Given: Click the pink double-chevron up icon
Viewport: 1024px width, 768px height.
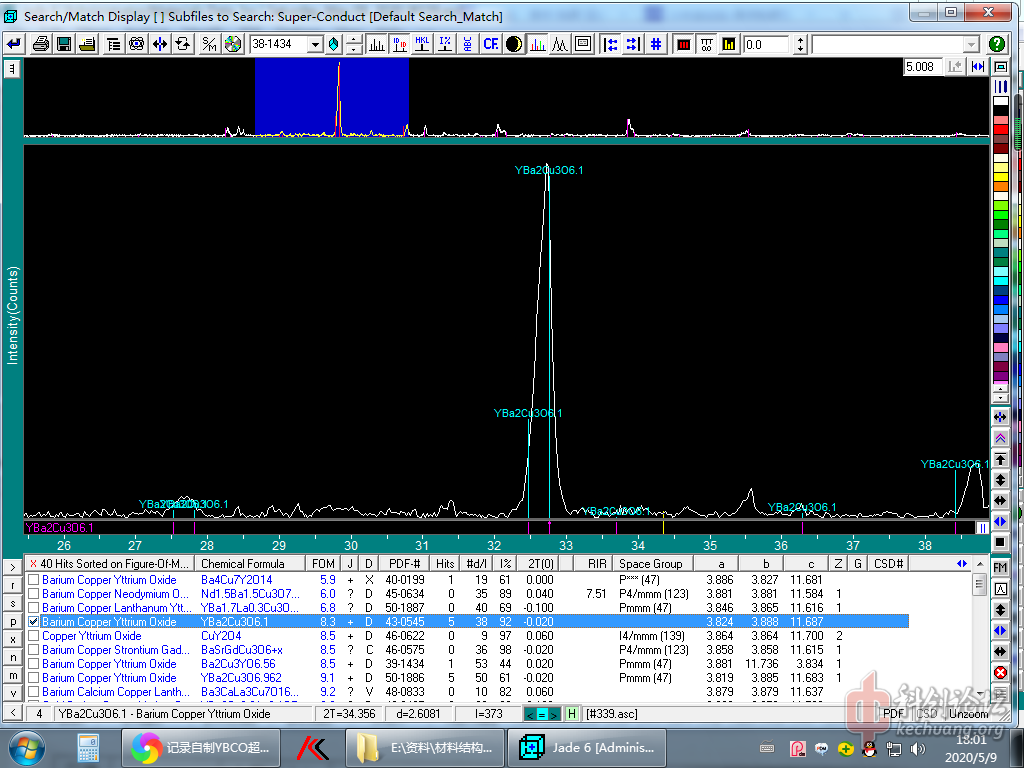Looking at the screenshot, I should (x=1000, y=438).
